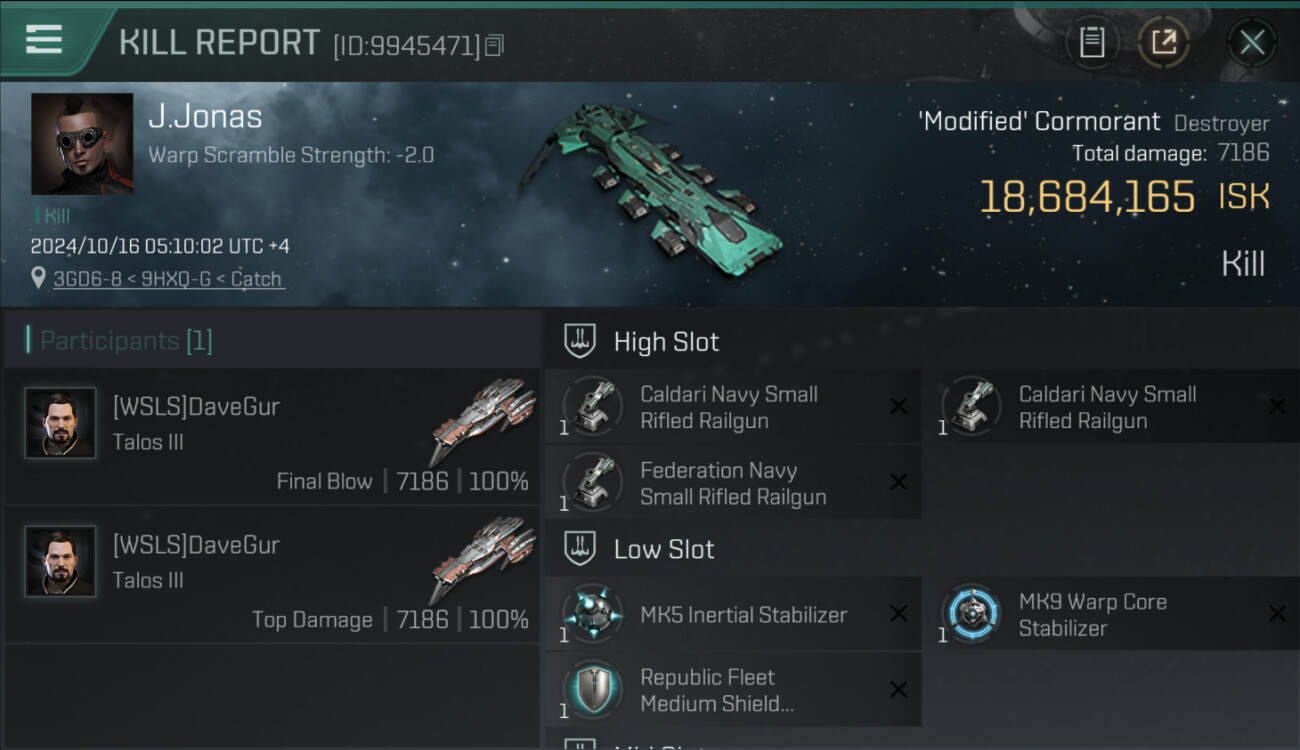Copy the kill report ID
This screenshot has width=1300, height=750.
[495, 45]
